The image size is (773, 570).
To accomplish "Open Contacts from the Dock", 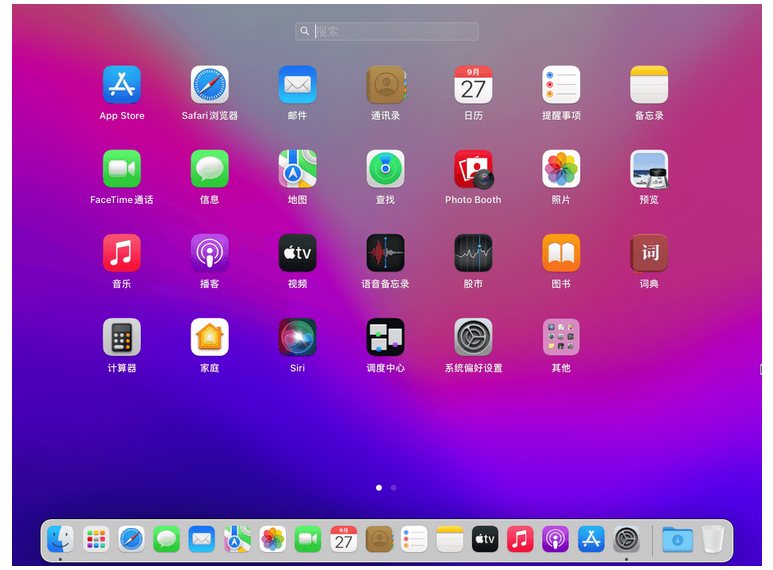I will pyautogui.click(x=379, y=539).
